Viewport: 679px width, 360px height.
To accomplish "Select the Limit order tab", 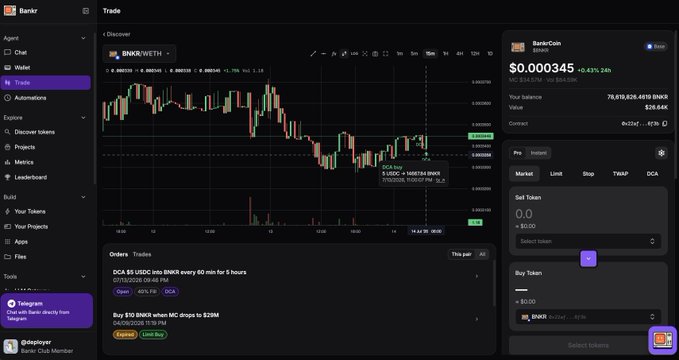I will (556, 174).
